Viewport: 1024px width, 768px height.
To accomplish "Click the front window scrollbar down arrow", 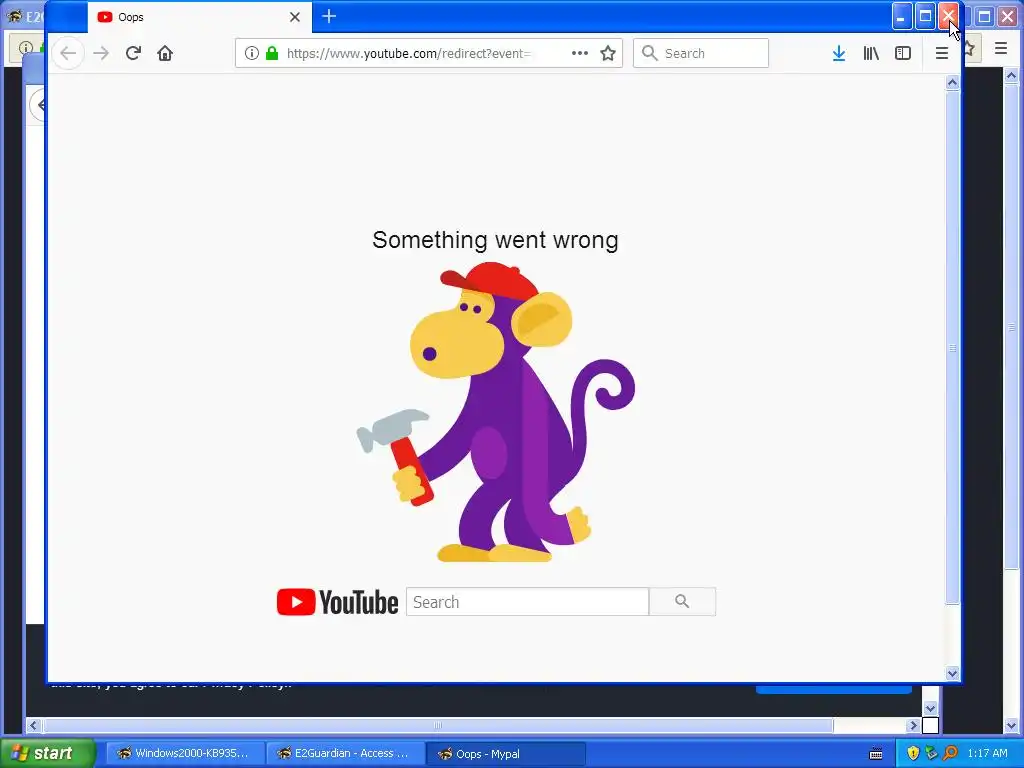I will click(x=952, y=673).
